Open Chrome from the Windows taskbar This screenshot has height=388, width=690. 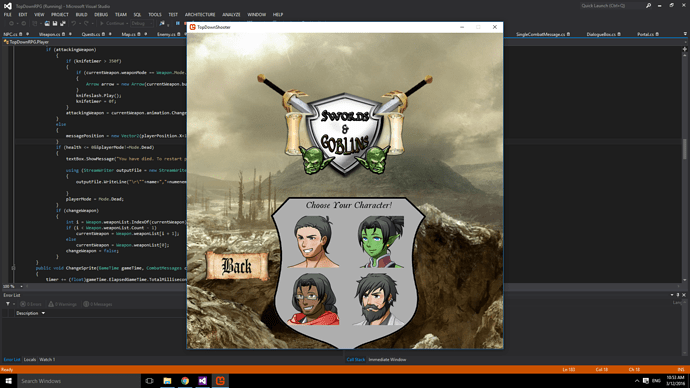tap(185, 381)
